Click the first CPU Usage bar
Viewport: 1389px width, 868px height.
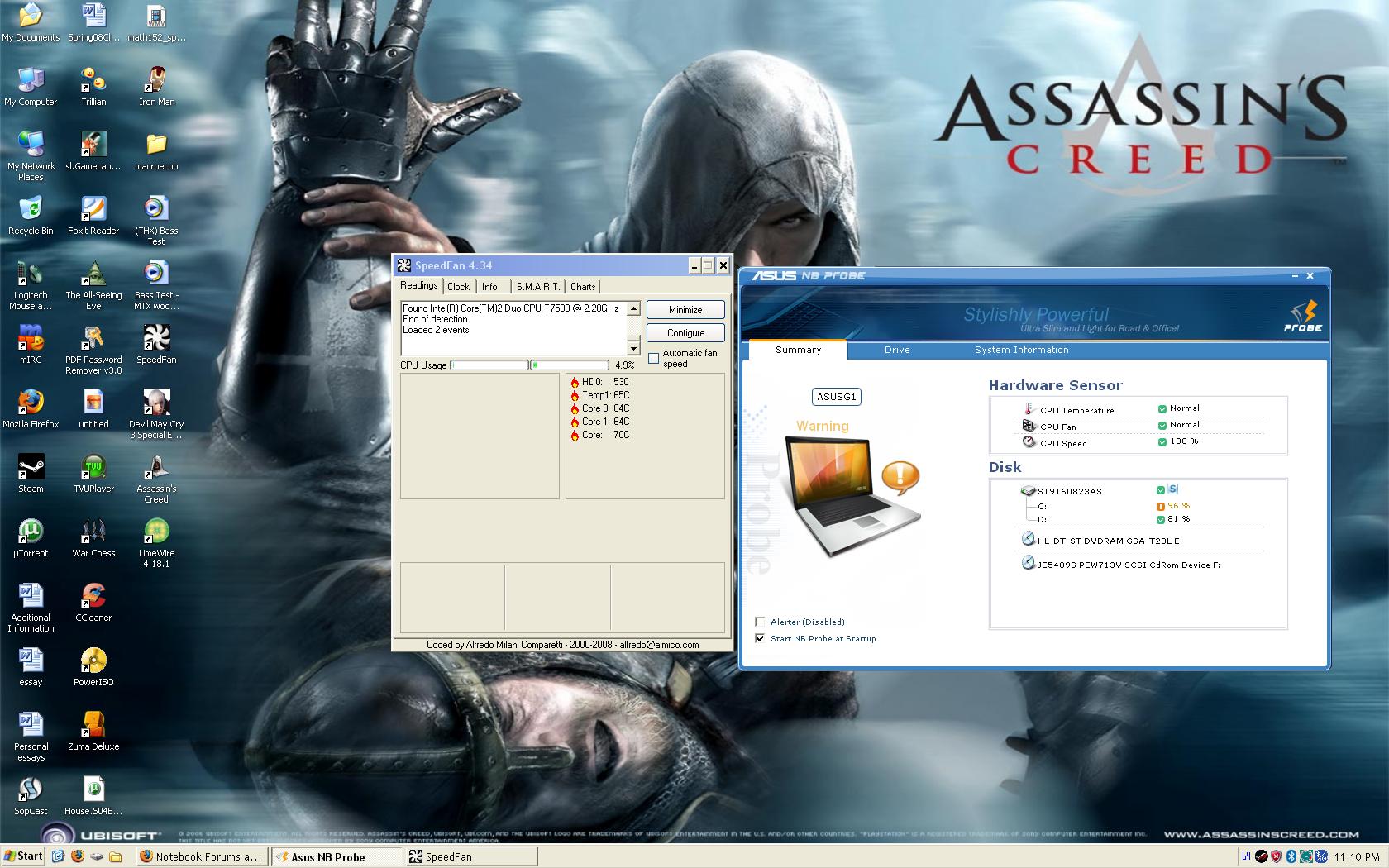(x=489, y=365)
